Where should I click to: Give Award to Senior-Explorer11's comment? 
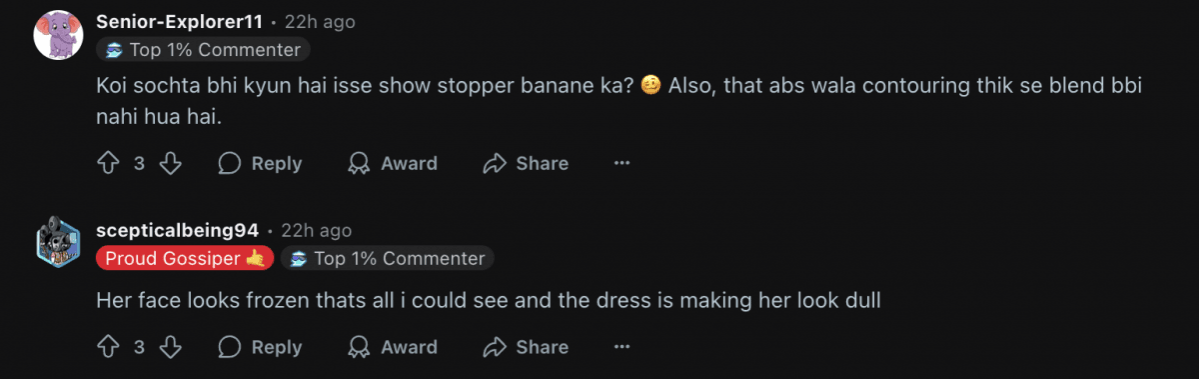point(392,163)
